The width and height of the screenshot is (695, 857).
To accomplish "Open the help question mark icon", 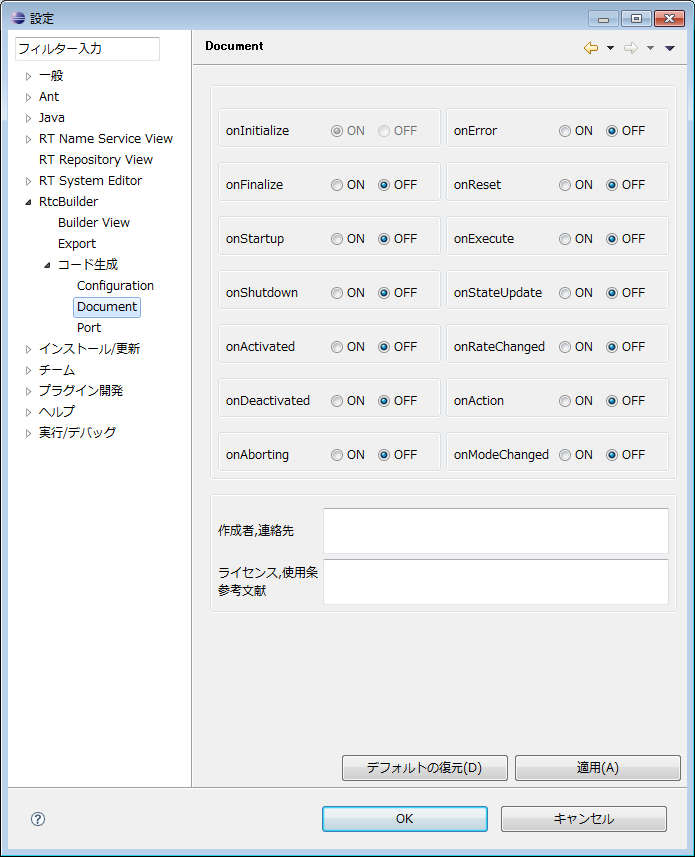I will click(x=38, y=819).
